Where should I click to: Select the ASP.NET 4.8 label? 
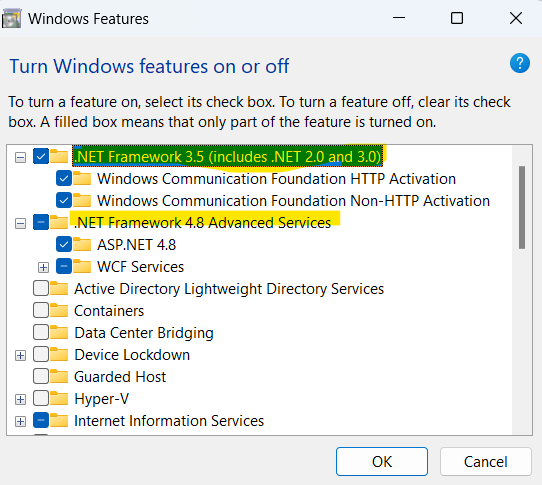point(137,244)
